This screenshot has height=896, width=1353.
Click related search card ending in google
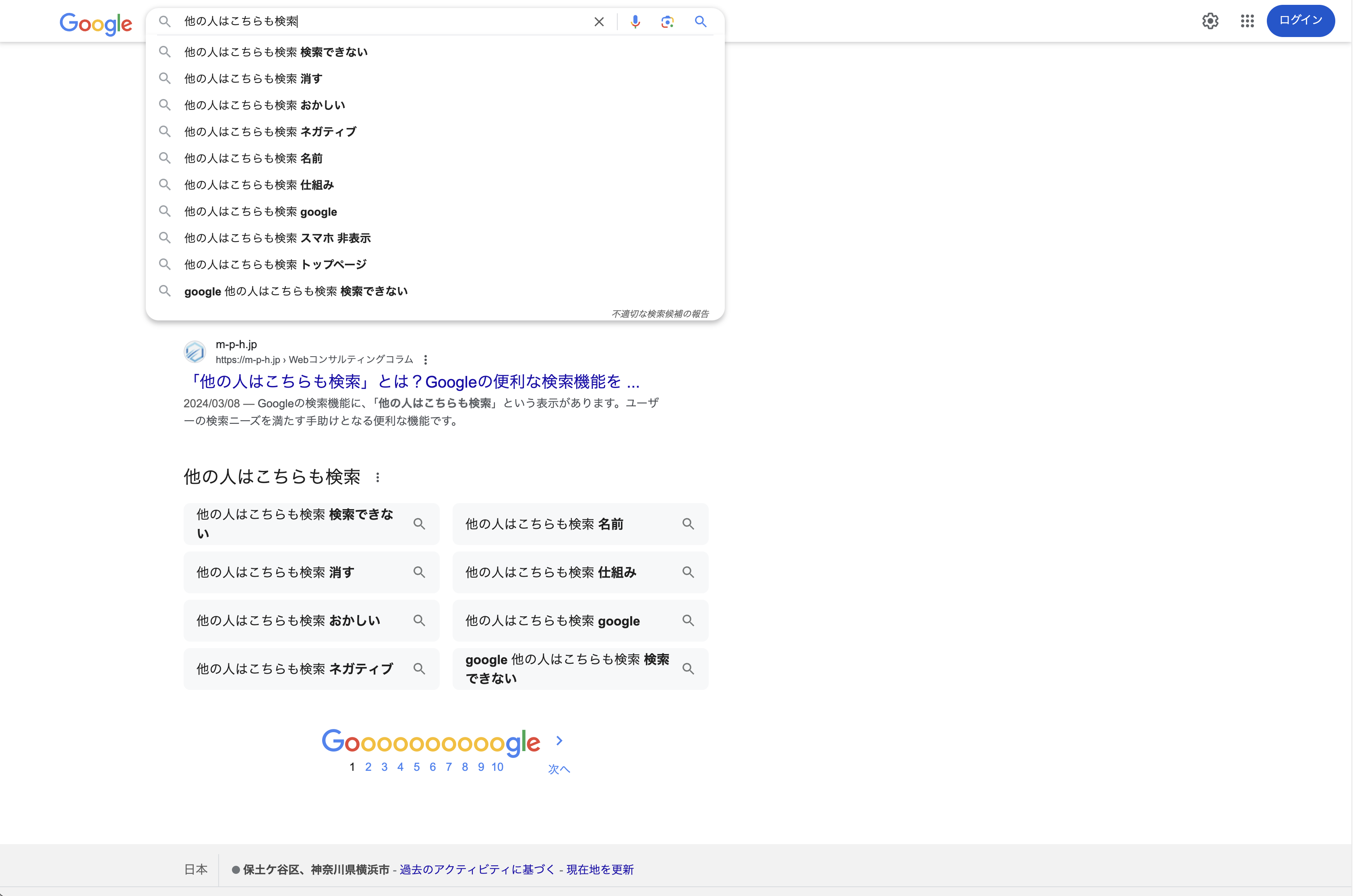(x=580, y=621)
